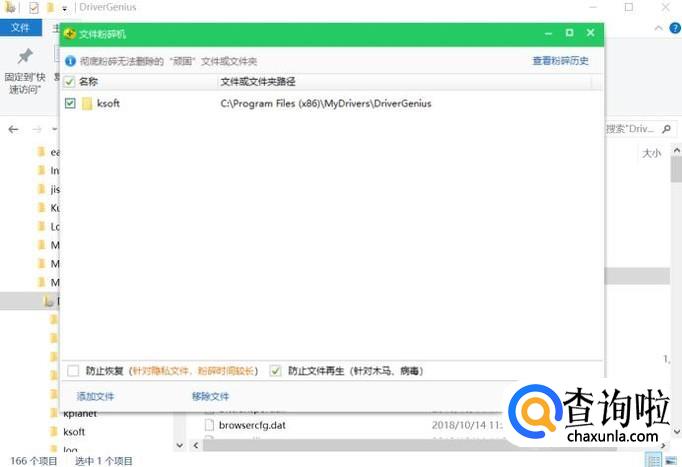Open the 文件 tab in Explorer
Viewport: 682px width, 467px height.
21,28
